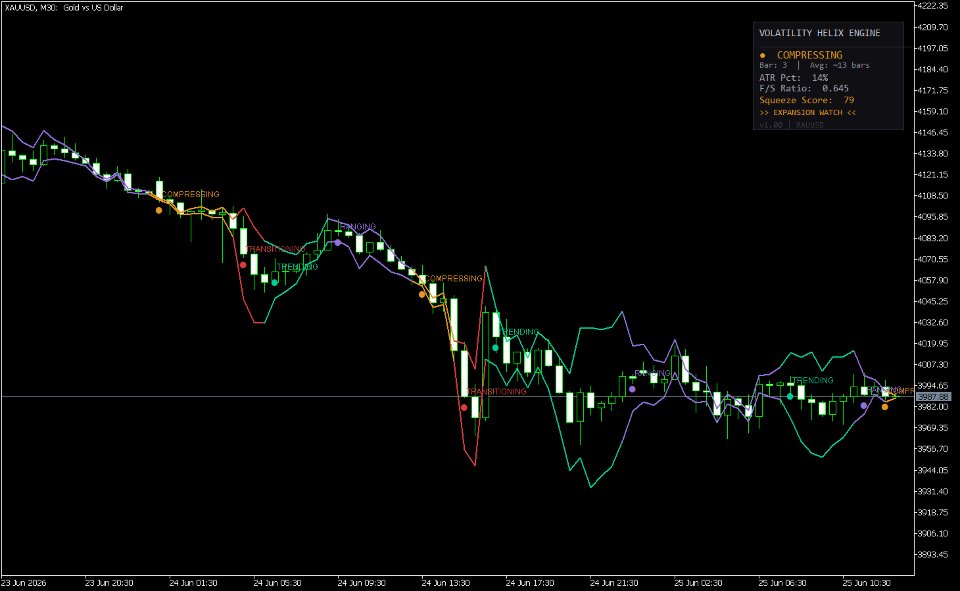Click the TRANSITIONING label near the 3994.65 level

click(497, 391)
